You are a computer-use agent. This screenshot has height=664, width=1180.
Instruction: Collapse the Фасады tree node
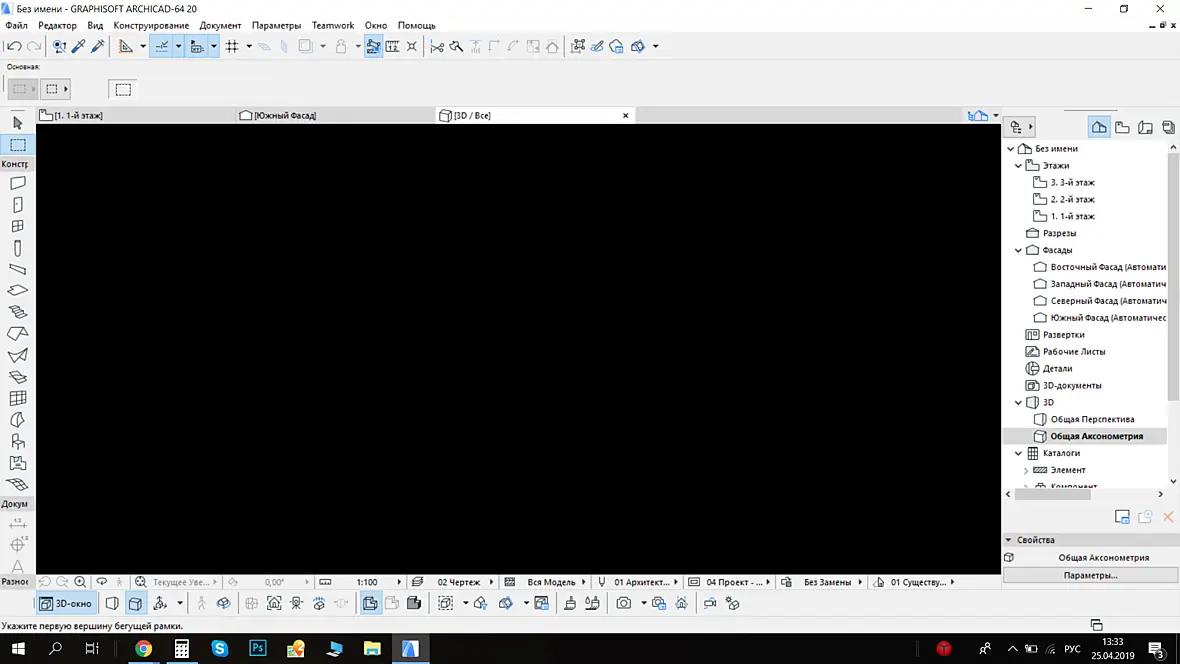[x=1018, y=250]
